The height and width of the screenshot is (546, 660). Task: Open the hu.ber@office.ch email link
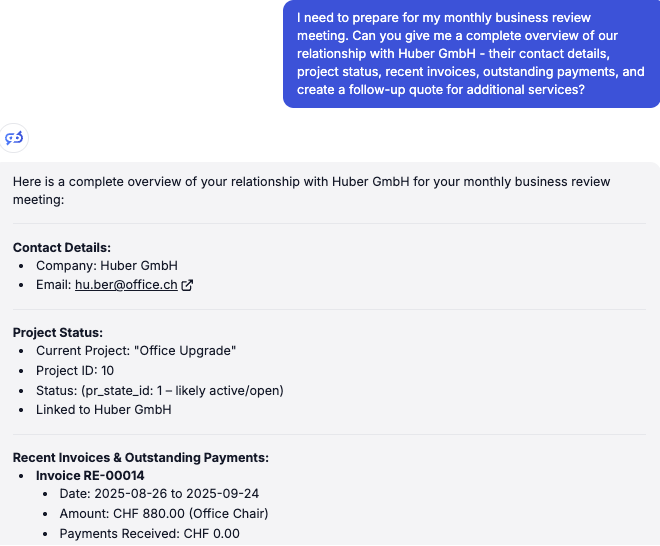coord(126,285)
